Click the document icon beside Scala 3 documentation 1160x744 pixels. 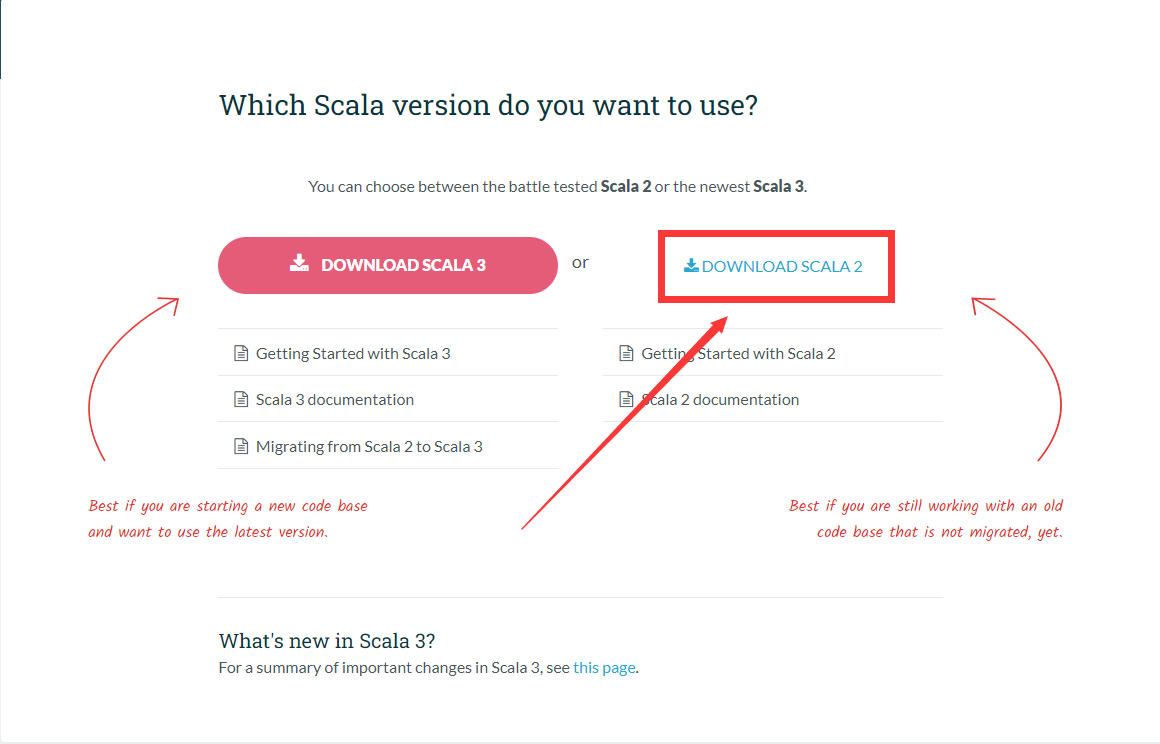point(240,398)
